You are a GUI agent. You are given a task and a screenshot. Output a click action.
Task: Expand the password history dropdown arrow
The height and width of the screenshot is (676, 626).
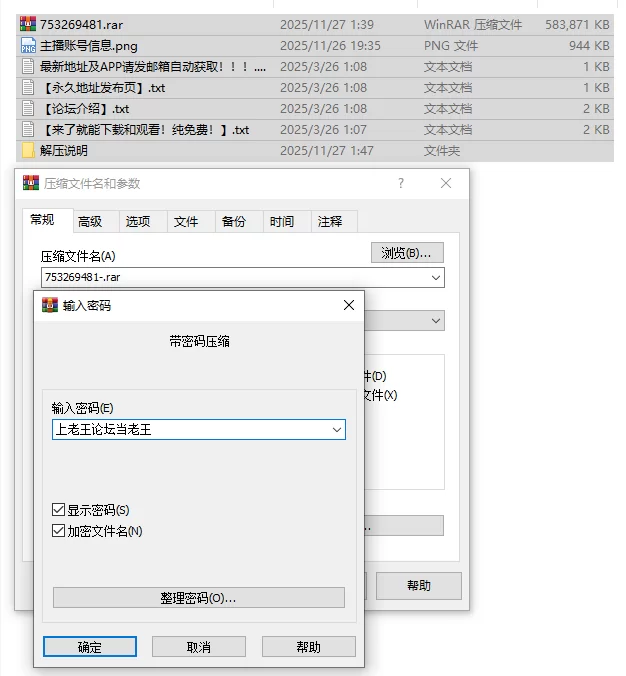point(337,430)
